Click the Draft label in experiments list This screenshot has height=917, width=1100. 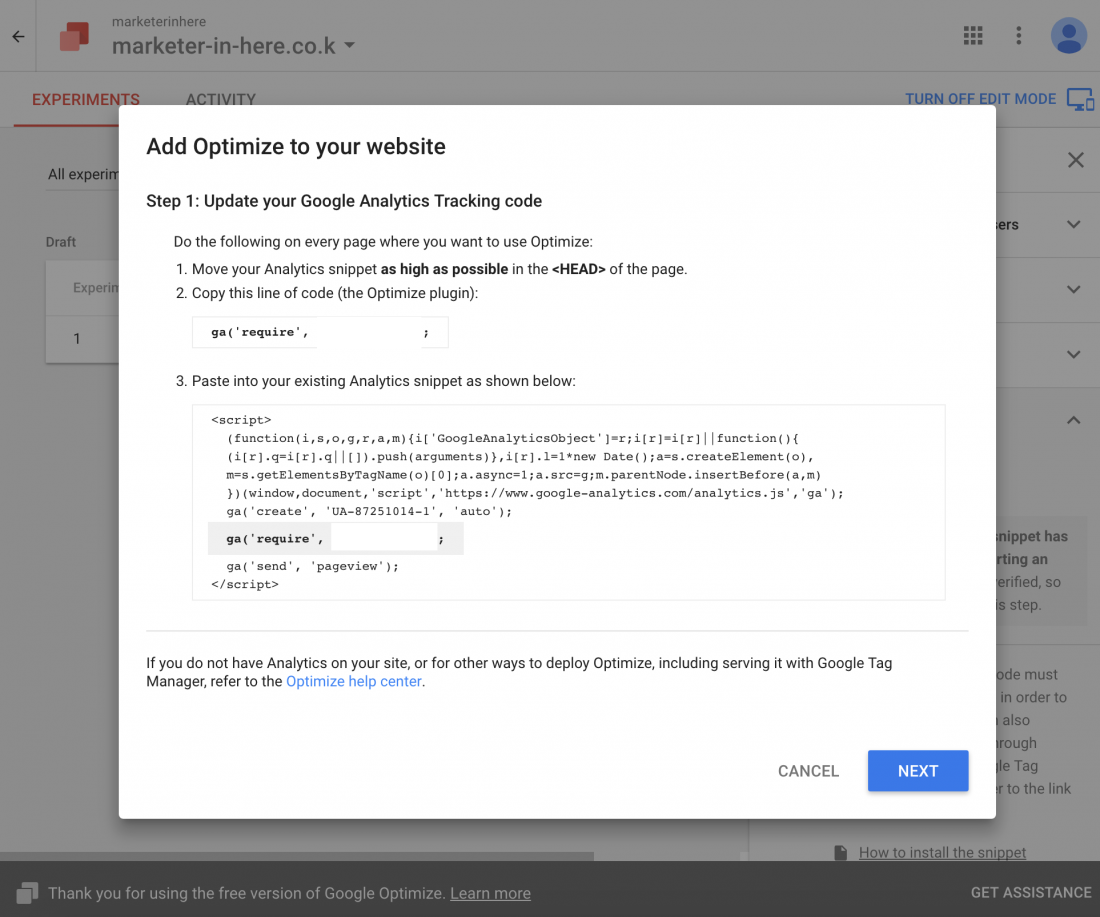[61, 242]
